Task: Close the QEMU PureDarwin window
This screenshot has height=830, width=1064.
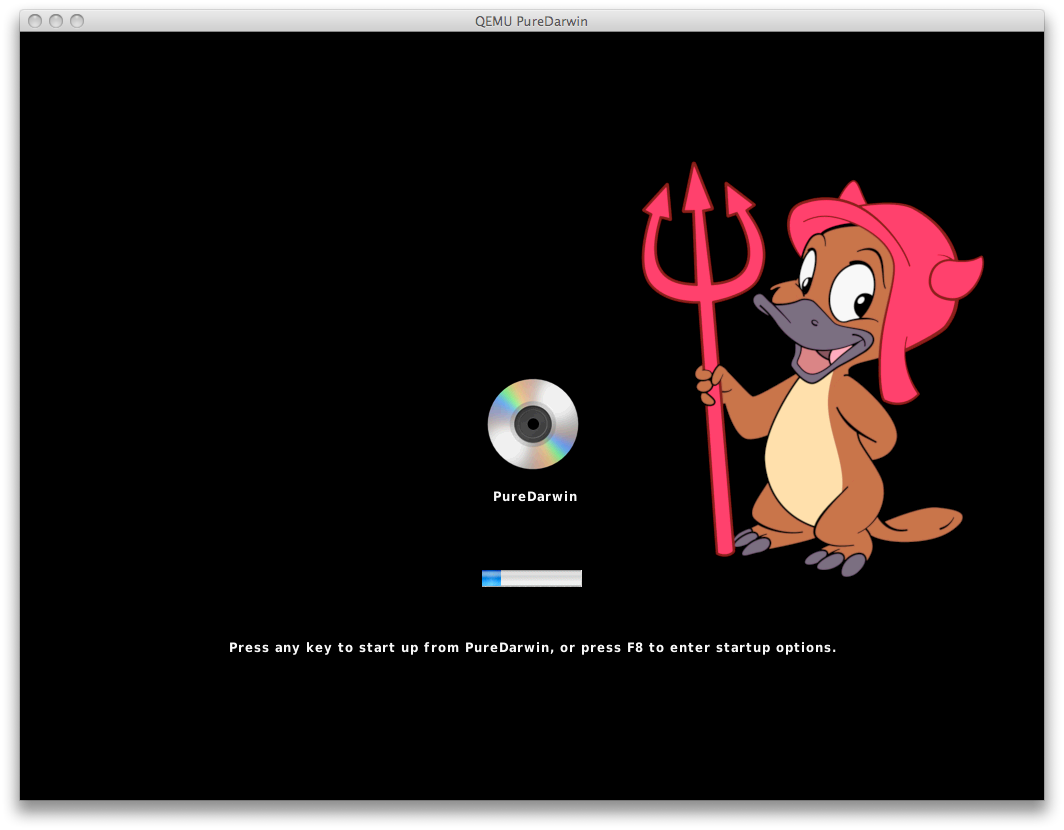Action: tap(35, 21)
